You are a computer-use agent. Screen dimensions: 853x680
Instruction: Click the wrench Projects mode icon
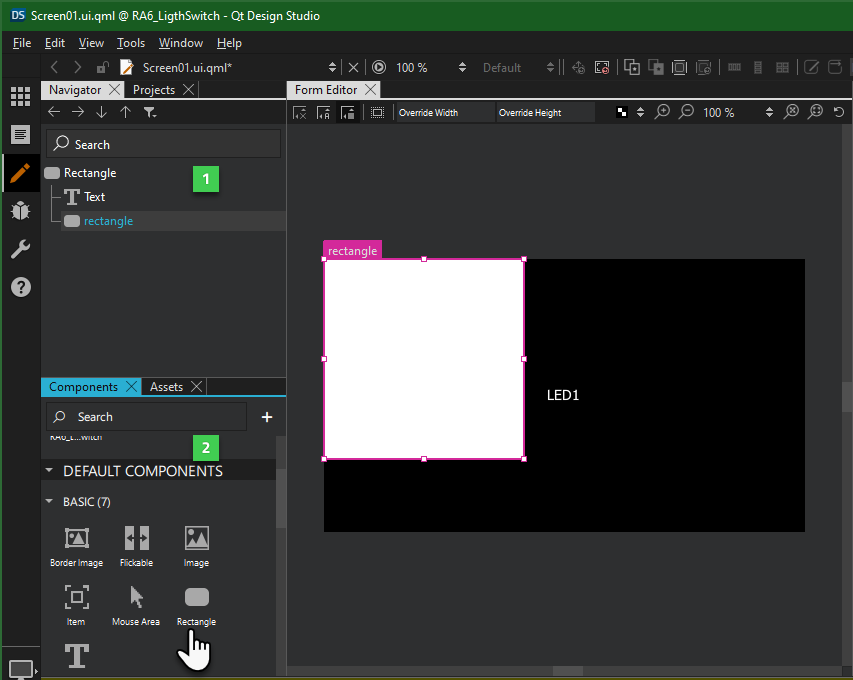click(x=20, y=249)
